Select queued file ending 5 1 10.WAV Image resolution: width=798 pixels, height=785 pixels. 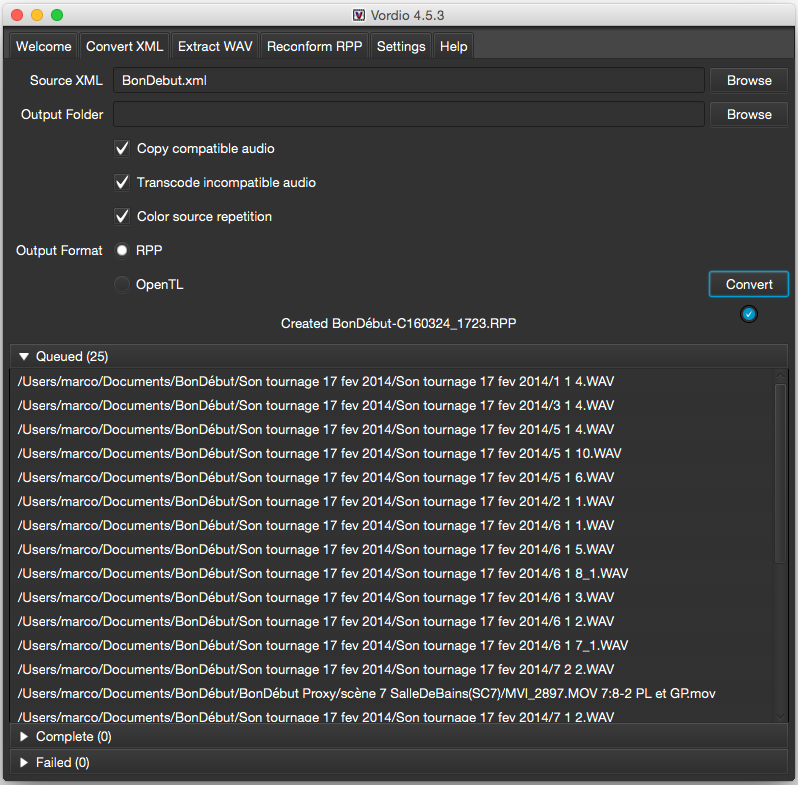point(391,454)
